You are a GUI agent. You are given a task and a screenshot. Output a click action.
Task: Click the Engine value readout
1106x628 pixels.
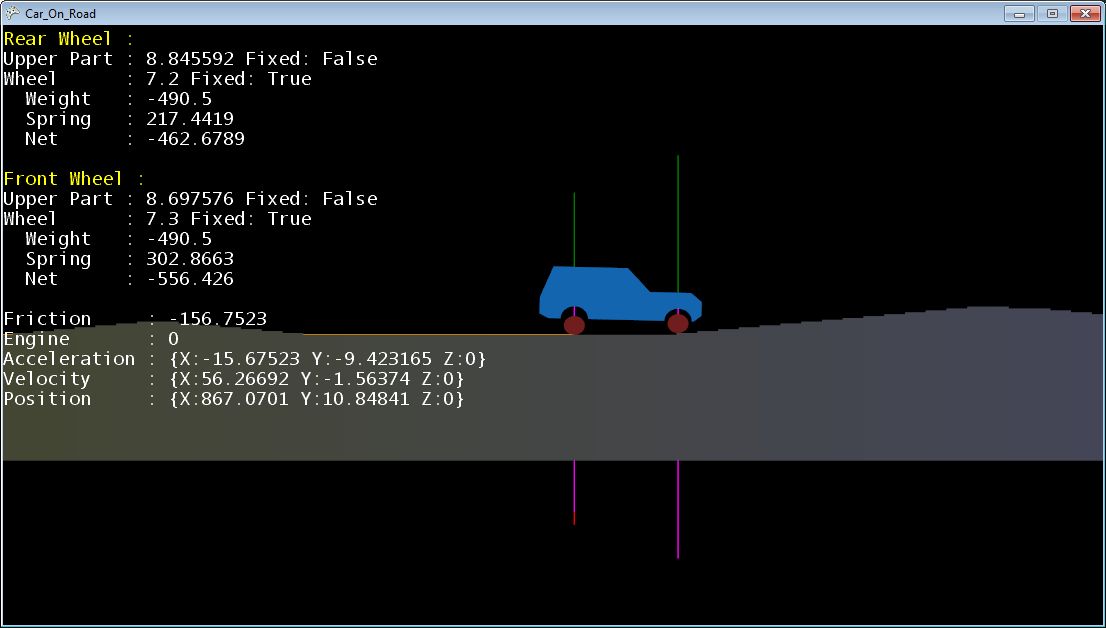click(x=173, y=339)
